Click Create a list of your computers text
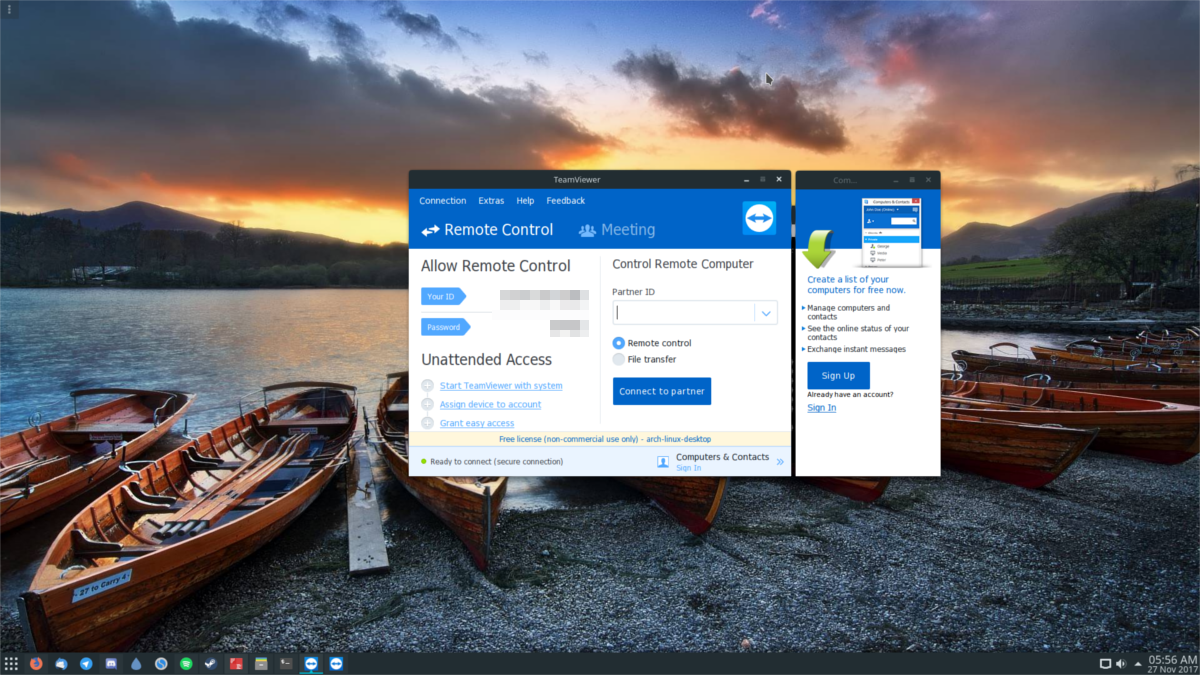This screenshot has height=675, width=1200. click(x=857, y=285)
